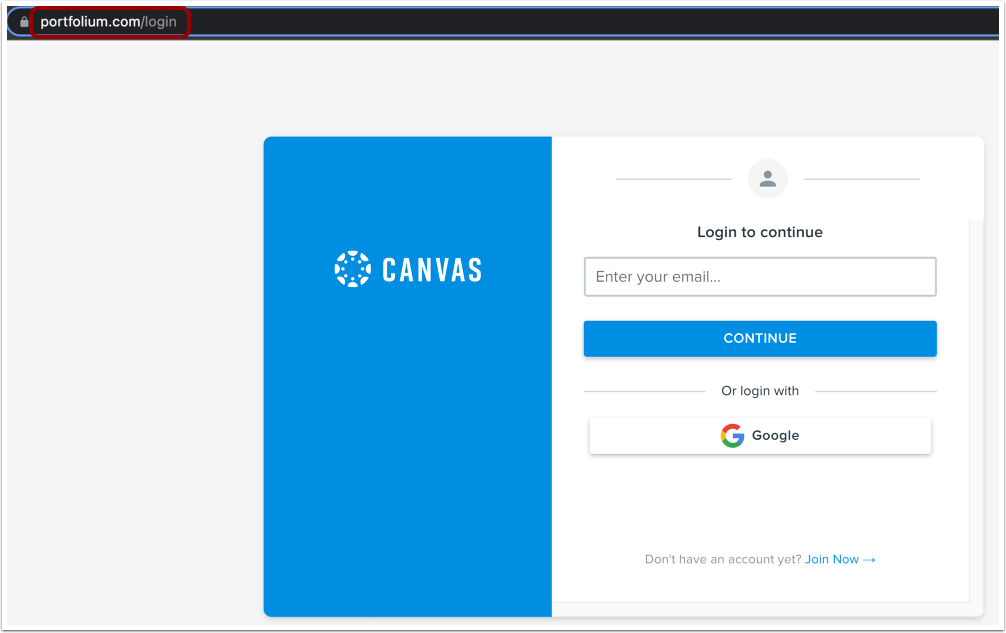Click the arrow icon after Join Now

point(869,560)
